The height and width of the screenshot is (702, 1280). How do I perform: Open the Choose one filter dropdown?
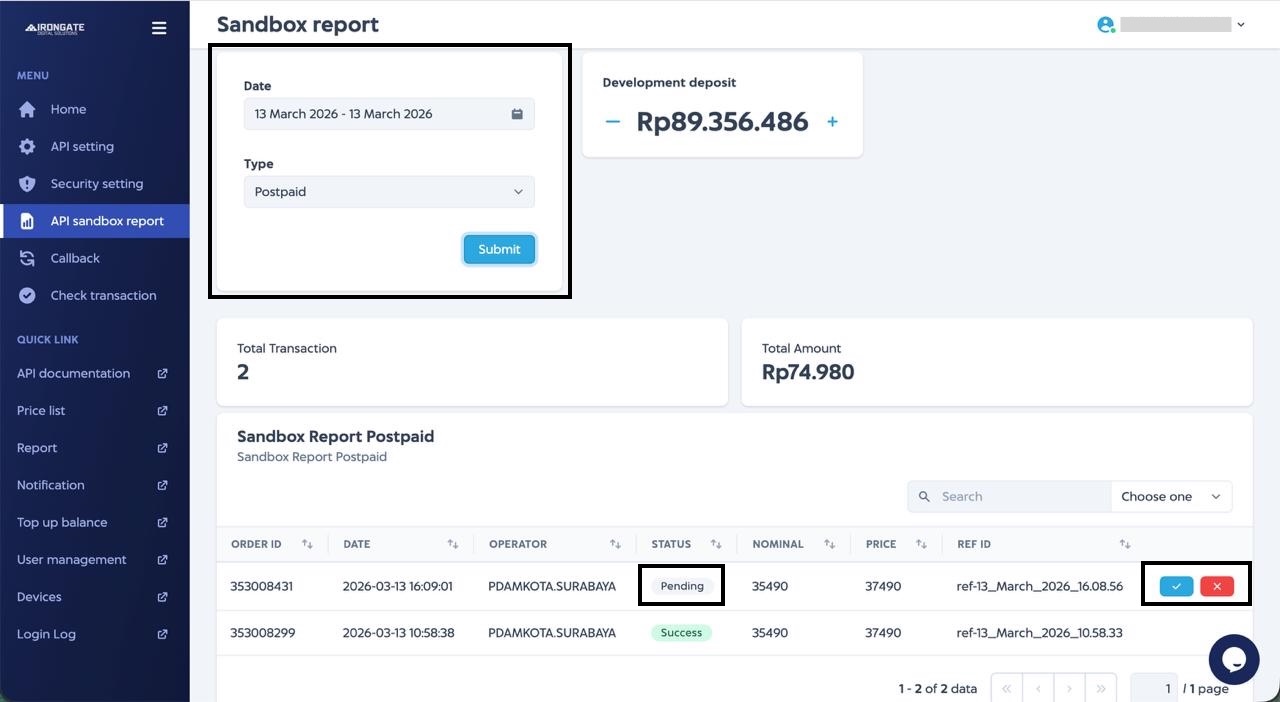pyautogui.click(x=1170, y=496)
